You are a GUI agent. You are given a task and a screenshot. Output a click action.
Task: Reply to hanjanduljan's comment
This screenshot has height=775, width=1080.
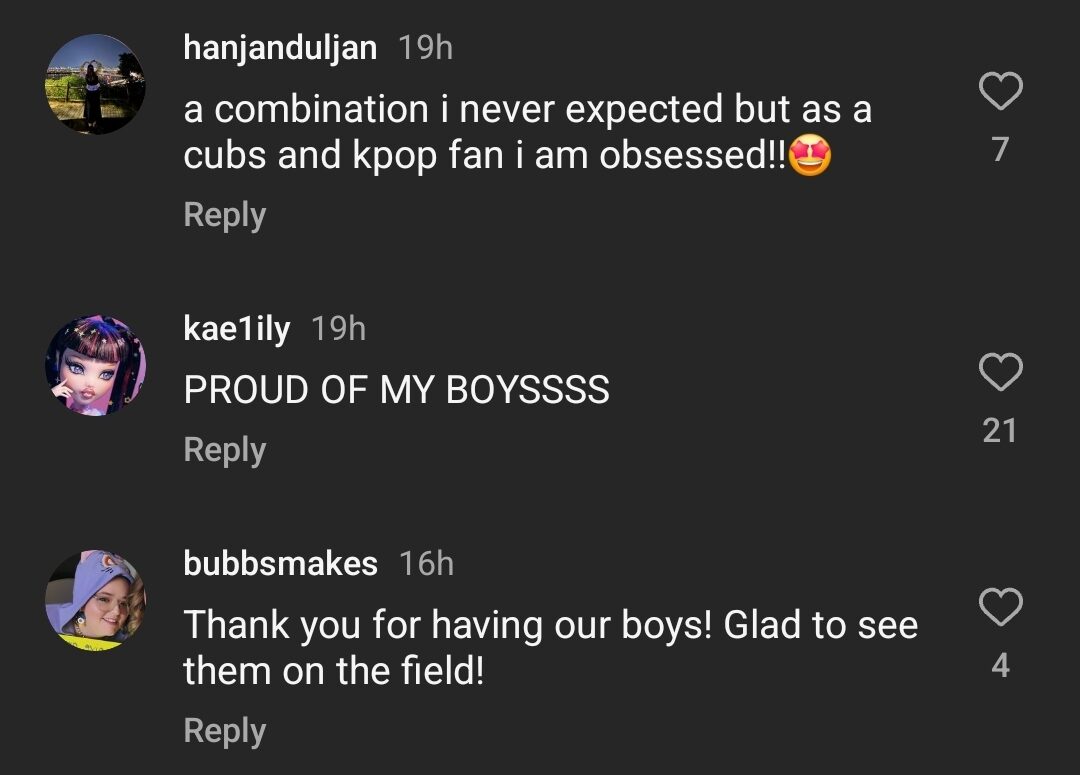point(224,215)
